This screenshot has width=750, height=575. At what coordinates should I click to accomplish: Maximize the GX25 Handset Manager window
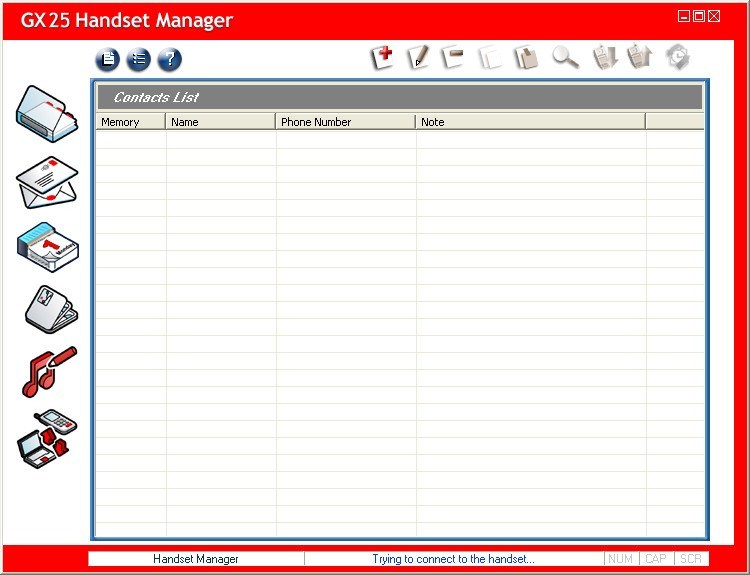coord(699,16)
